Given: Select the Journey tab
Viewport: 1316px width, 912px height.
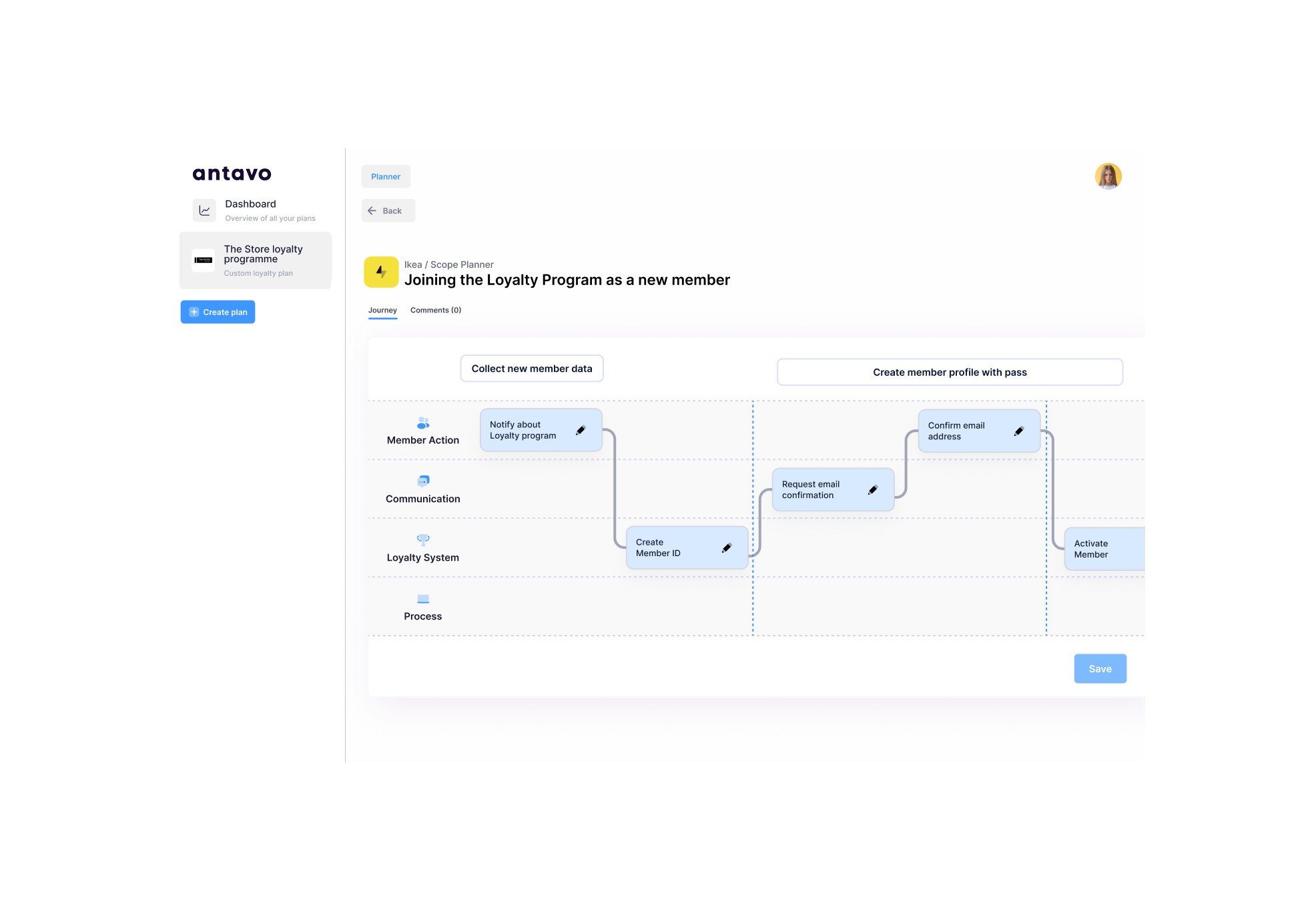Looking at the screenshot, I should click(x=382, y=310).
